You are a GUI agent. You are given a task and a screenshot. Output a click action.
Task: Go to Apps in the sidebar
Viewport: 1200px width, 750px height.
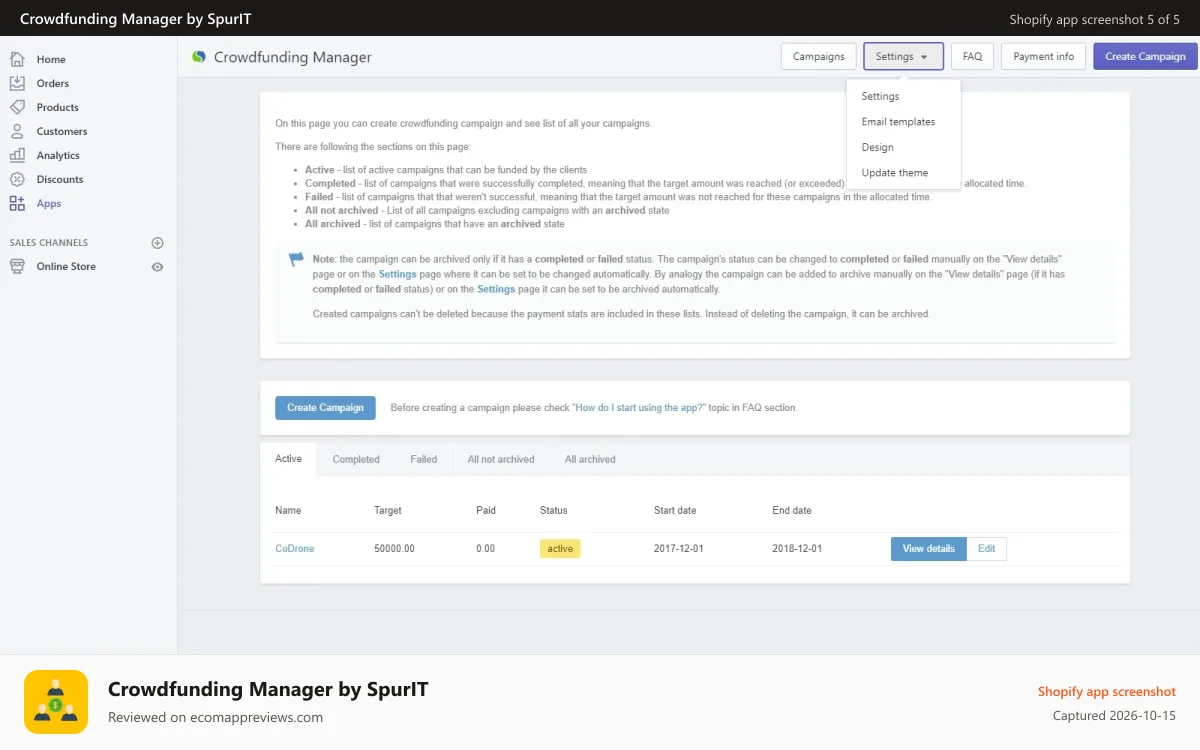49,203
